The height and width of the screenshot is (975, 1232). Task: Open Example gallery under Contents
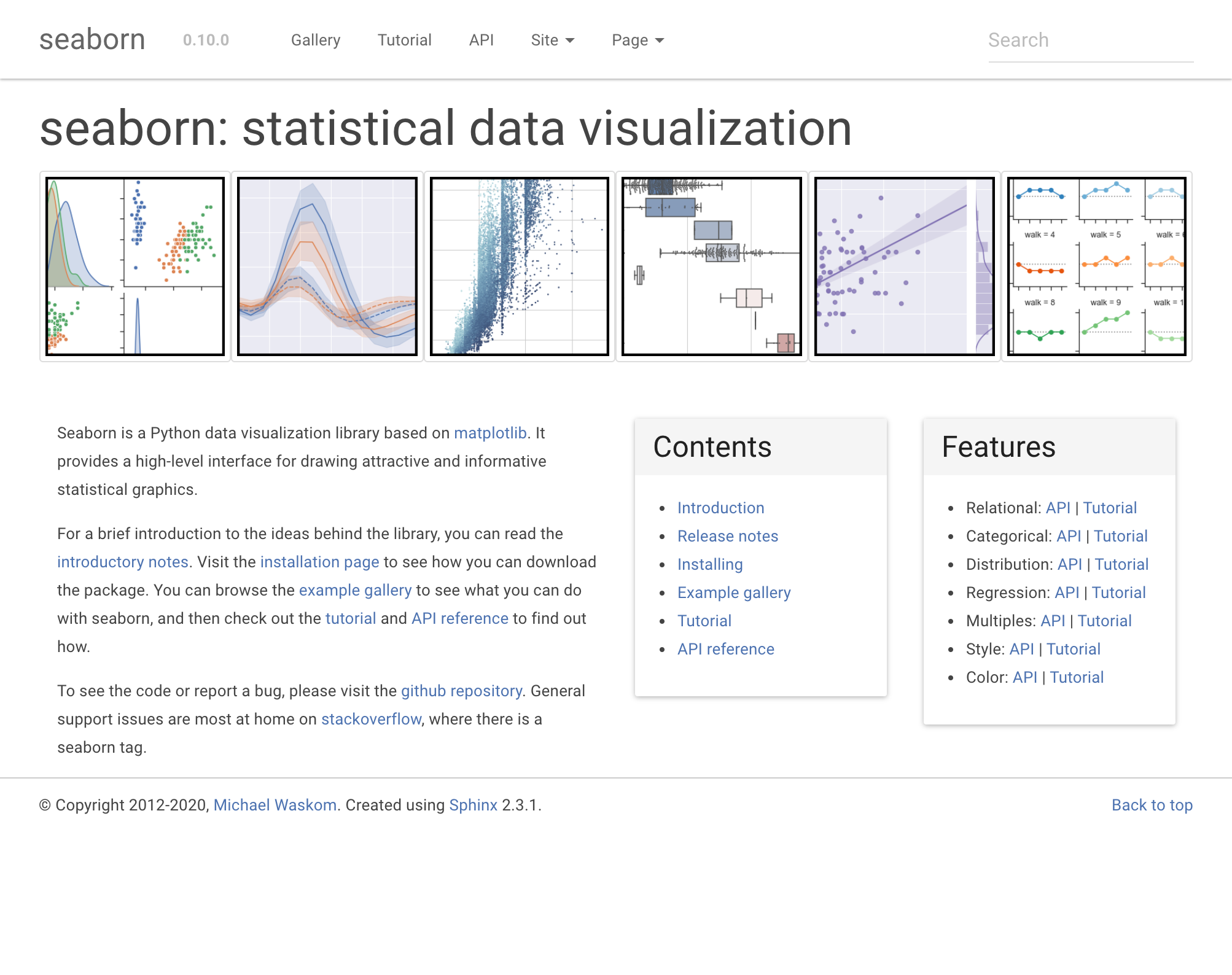click(734, 592)
